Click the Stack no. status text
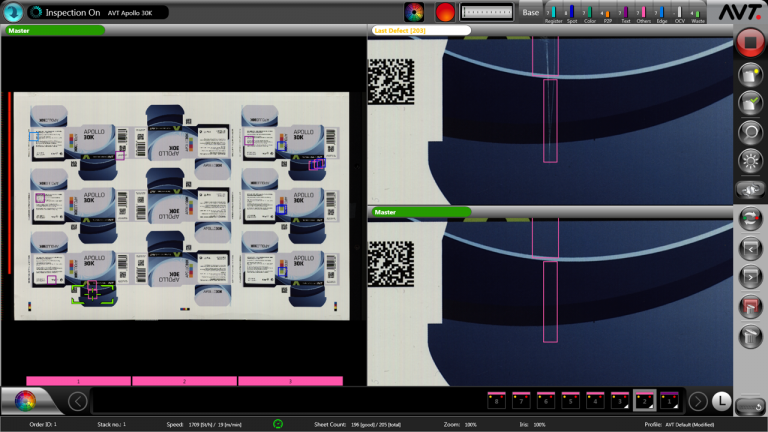Viewport: 768px width, 432px height. tap(111, 424)
